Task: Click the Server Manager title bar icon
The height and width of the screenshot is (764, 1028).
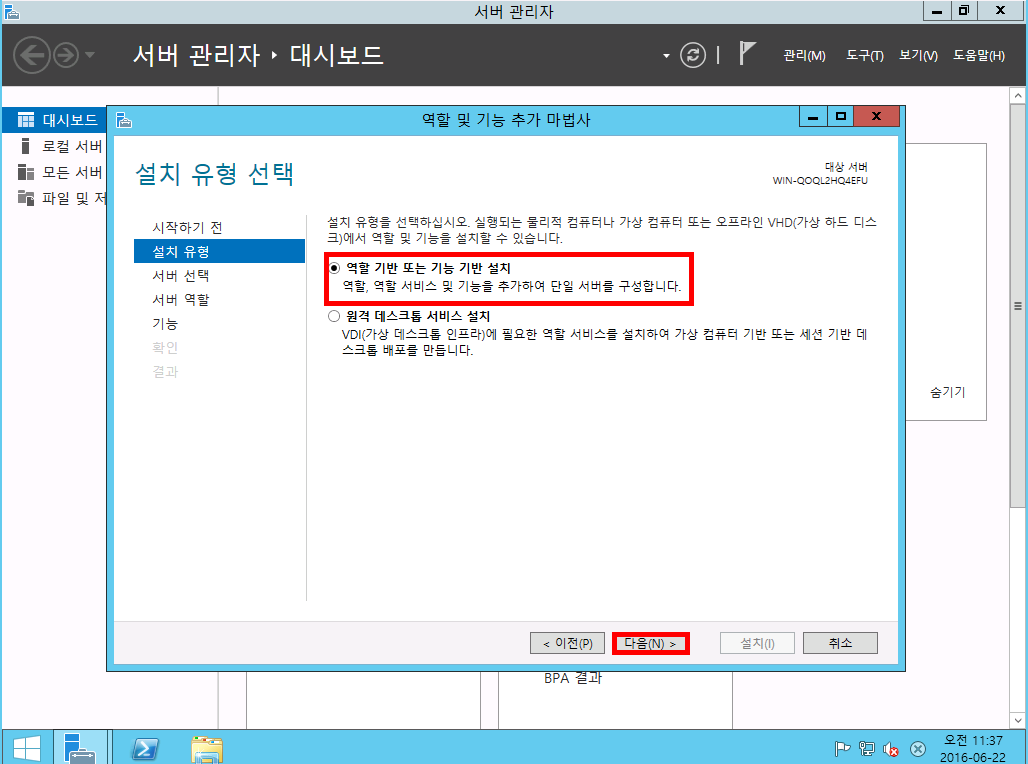Action: (x=11, y=12)
